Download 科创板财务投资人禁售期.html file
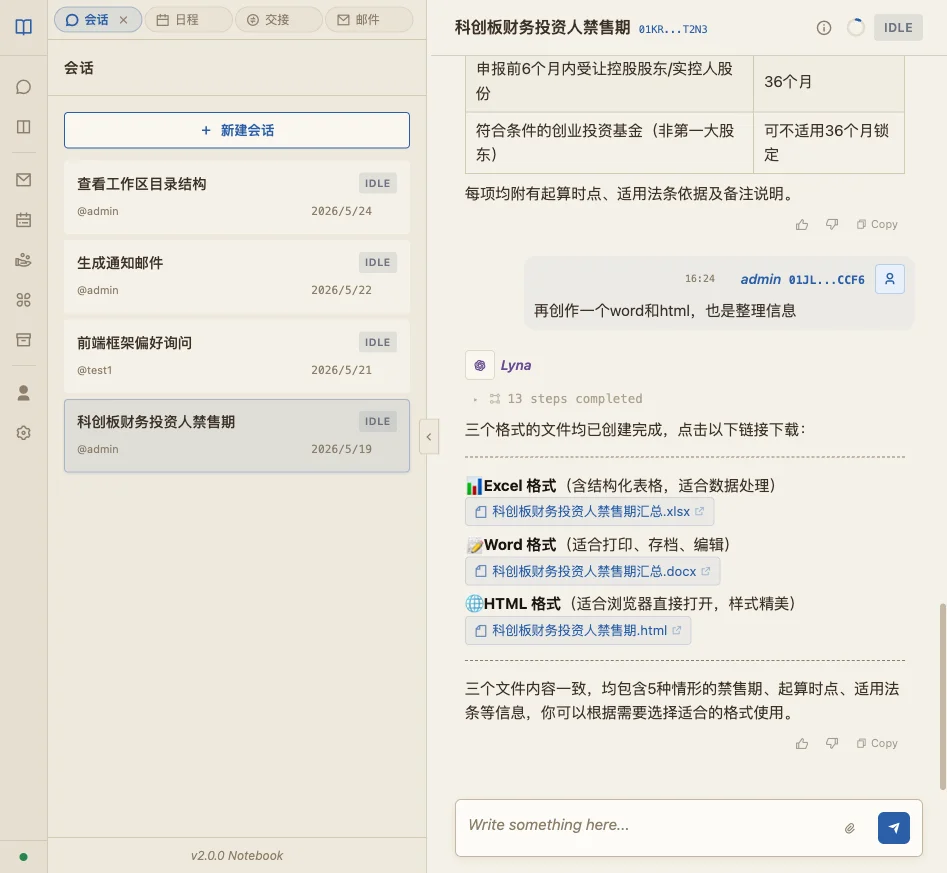The image size is (947, 873). (x=578, y=631)
